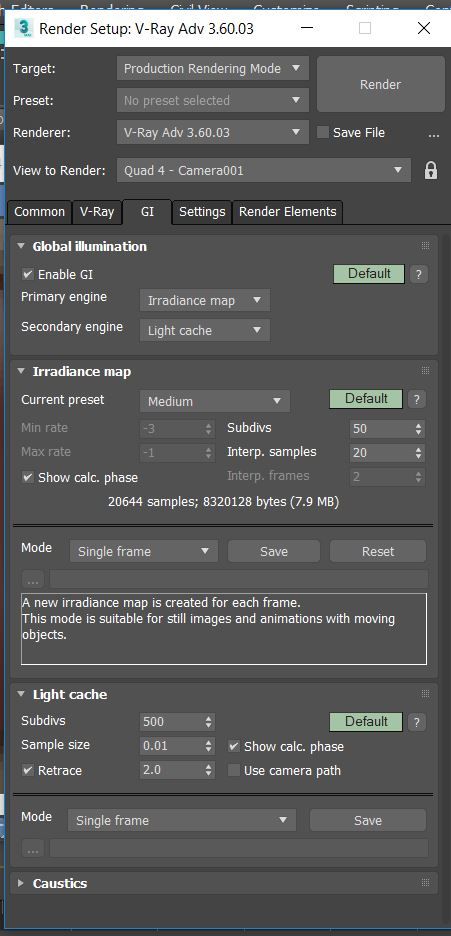Click the 3ds Max app icon in title bar

tap(23, 28)
